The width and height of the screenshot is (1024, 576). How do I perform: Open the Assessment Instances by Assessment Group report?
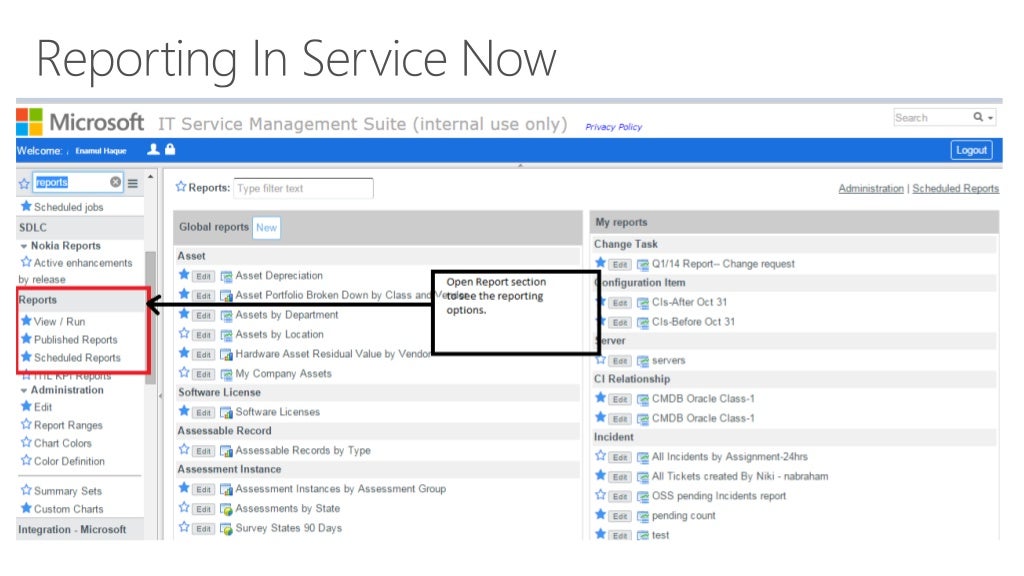pyautogui.click(x=340, y=488)
